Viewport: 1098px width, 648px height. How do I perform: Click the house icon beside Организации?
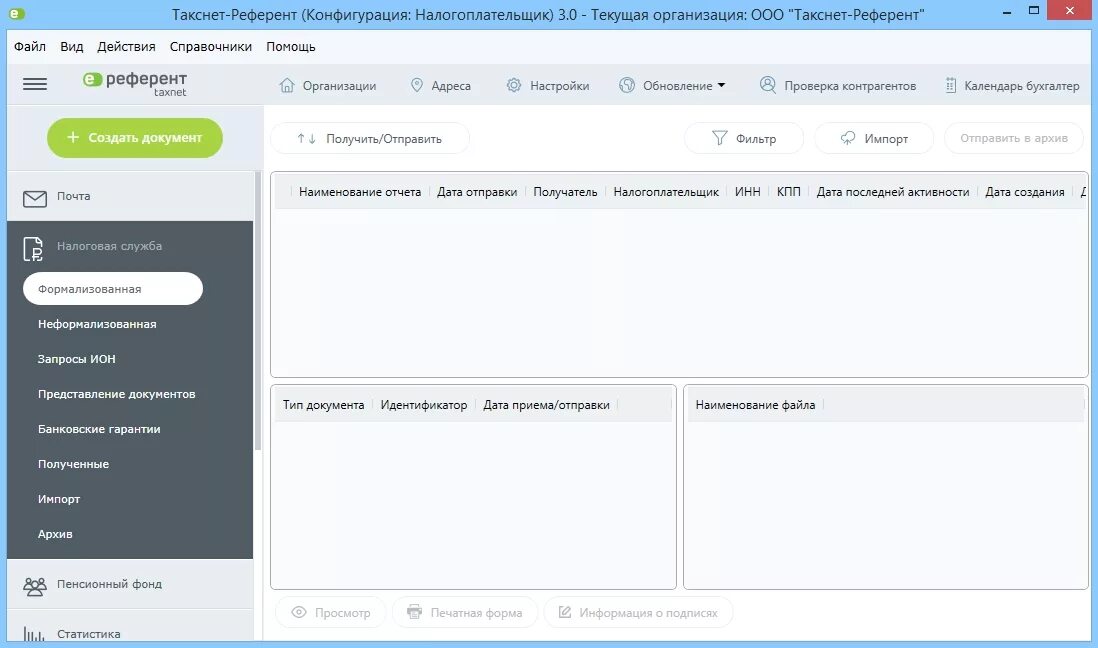click(x=286, y=85)
